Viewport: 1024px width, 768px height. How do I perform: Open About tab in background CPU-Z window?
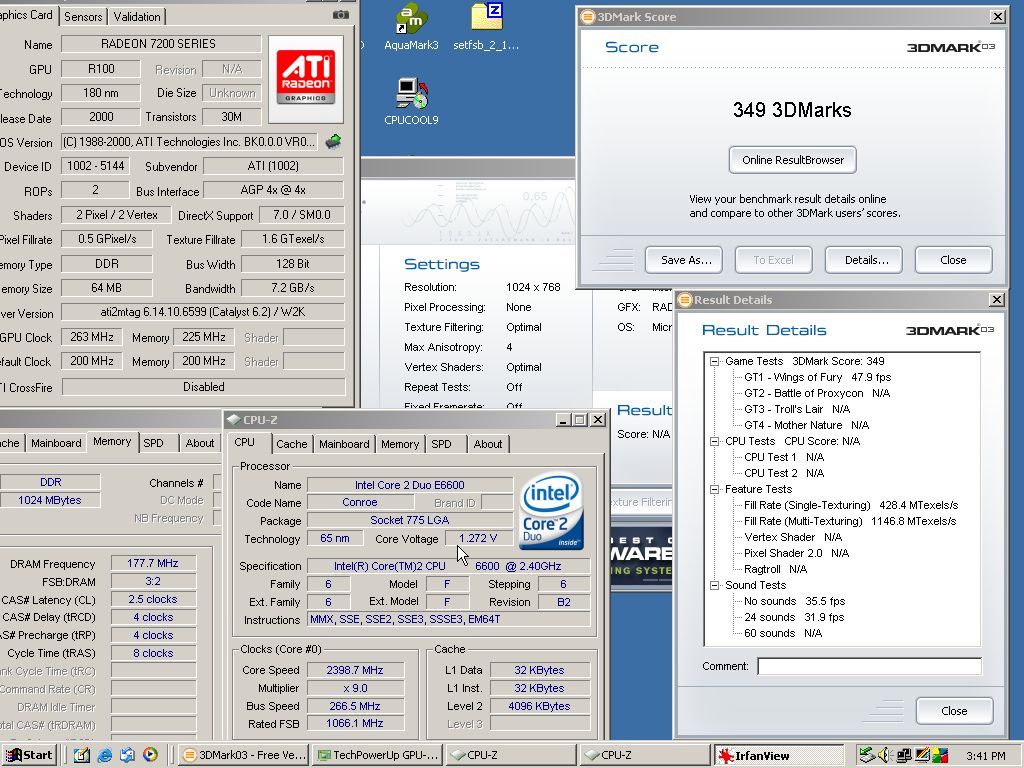point(200,443)
